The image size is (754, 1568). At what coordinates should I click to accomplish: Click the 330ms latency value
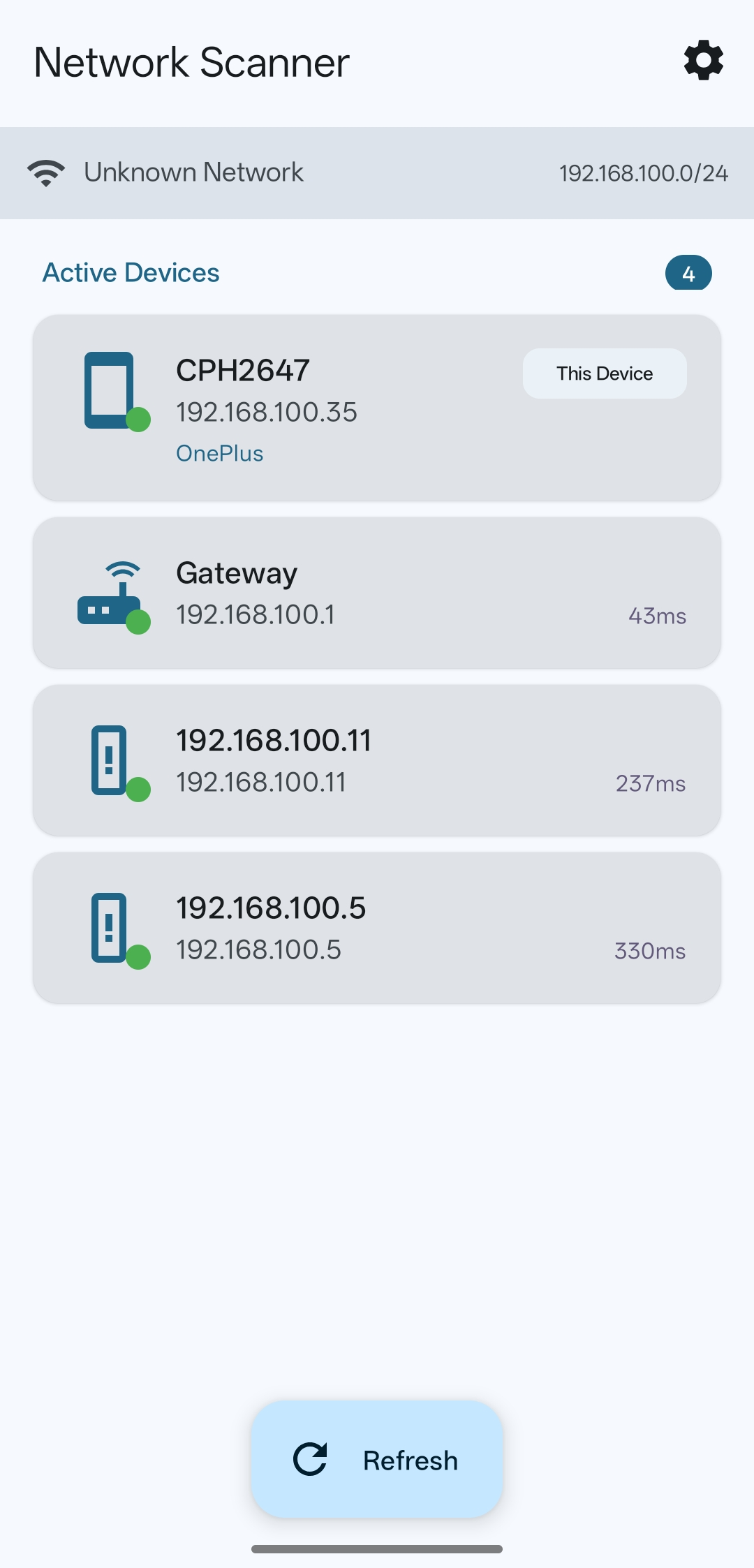coord(649,951)
